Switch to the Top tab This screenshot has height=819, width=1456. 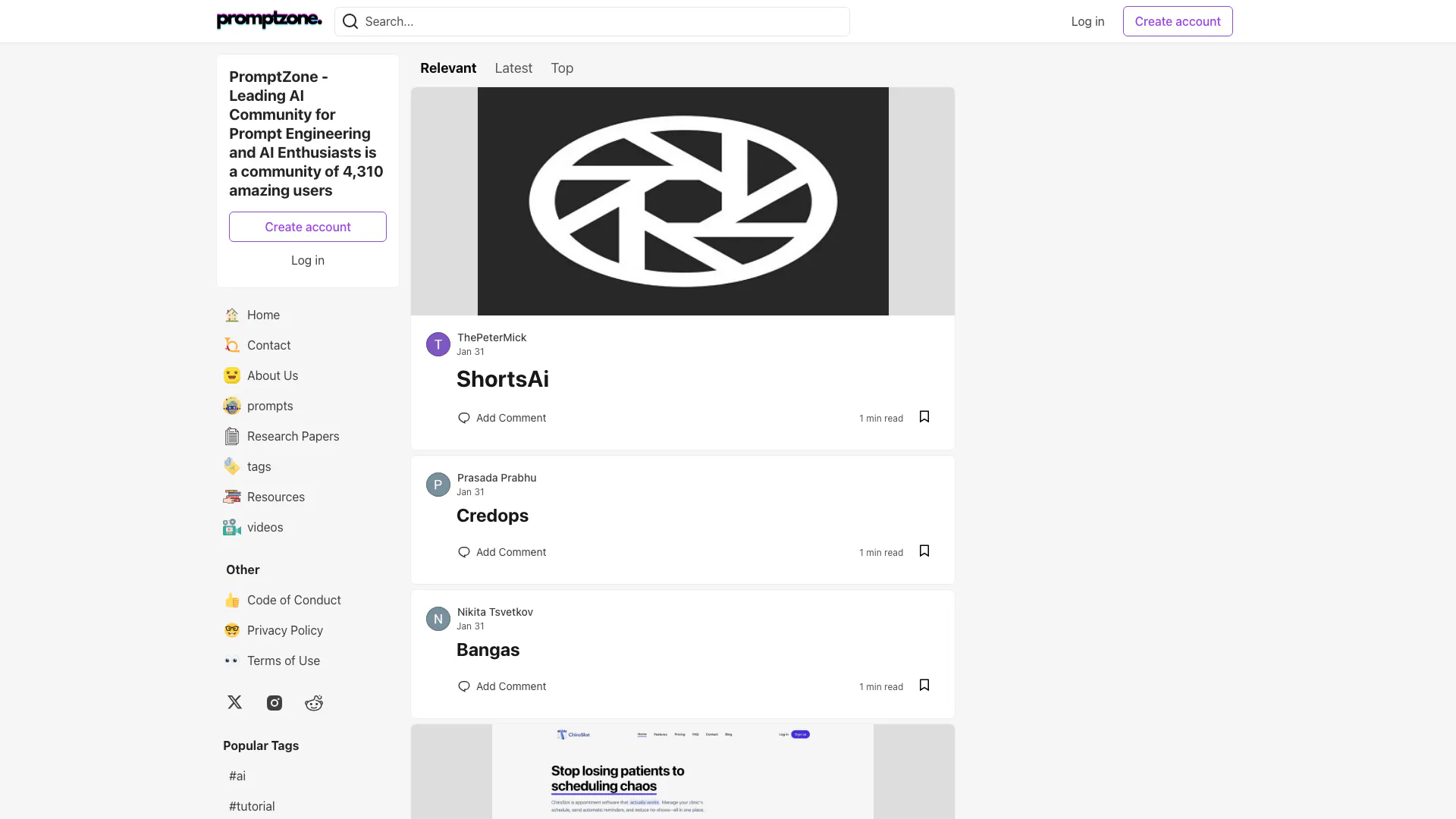tap(562, 68)
